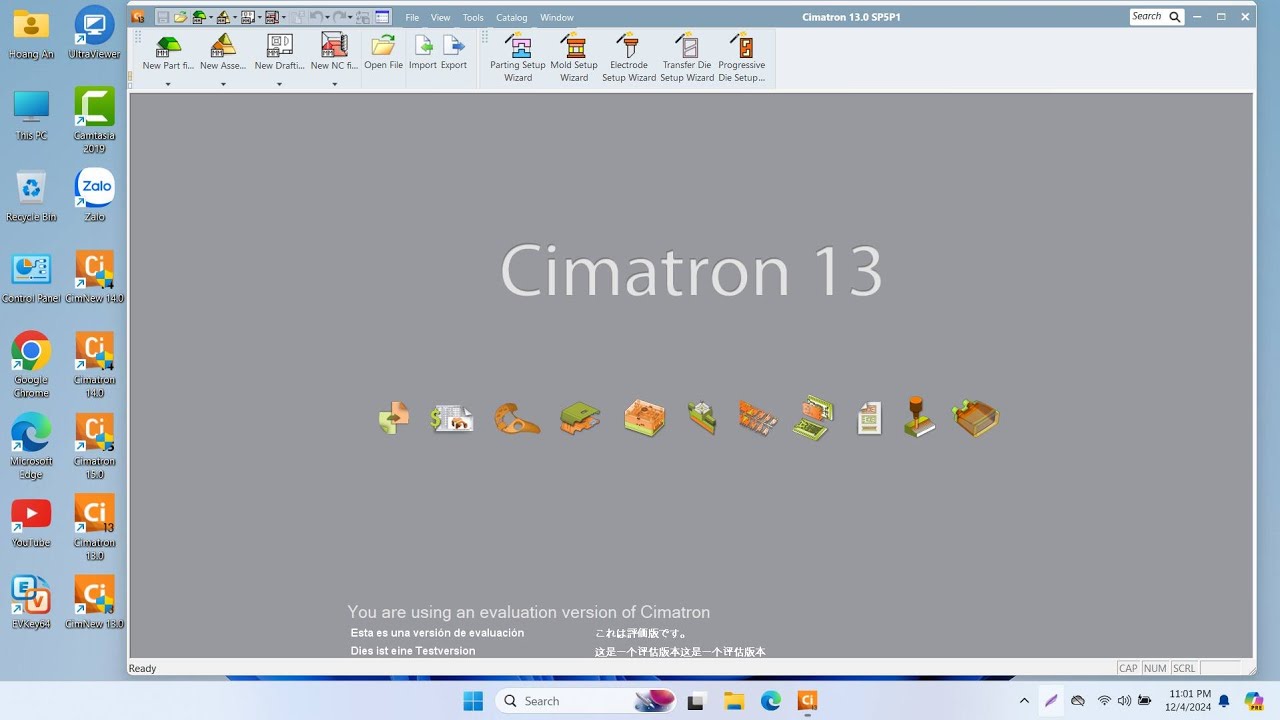
Task: Click the taskbar Search box
Action: 586,701
